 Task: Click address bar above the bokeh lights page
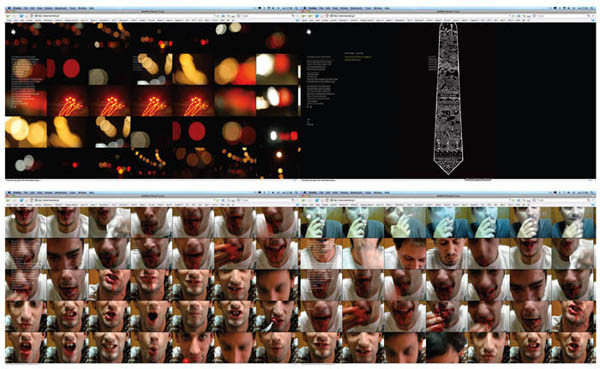(x=124, y=16)
